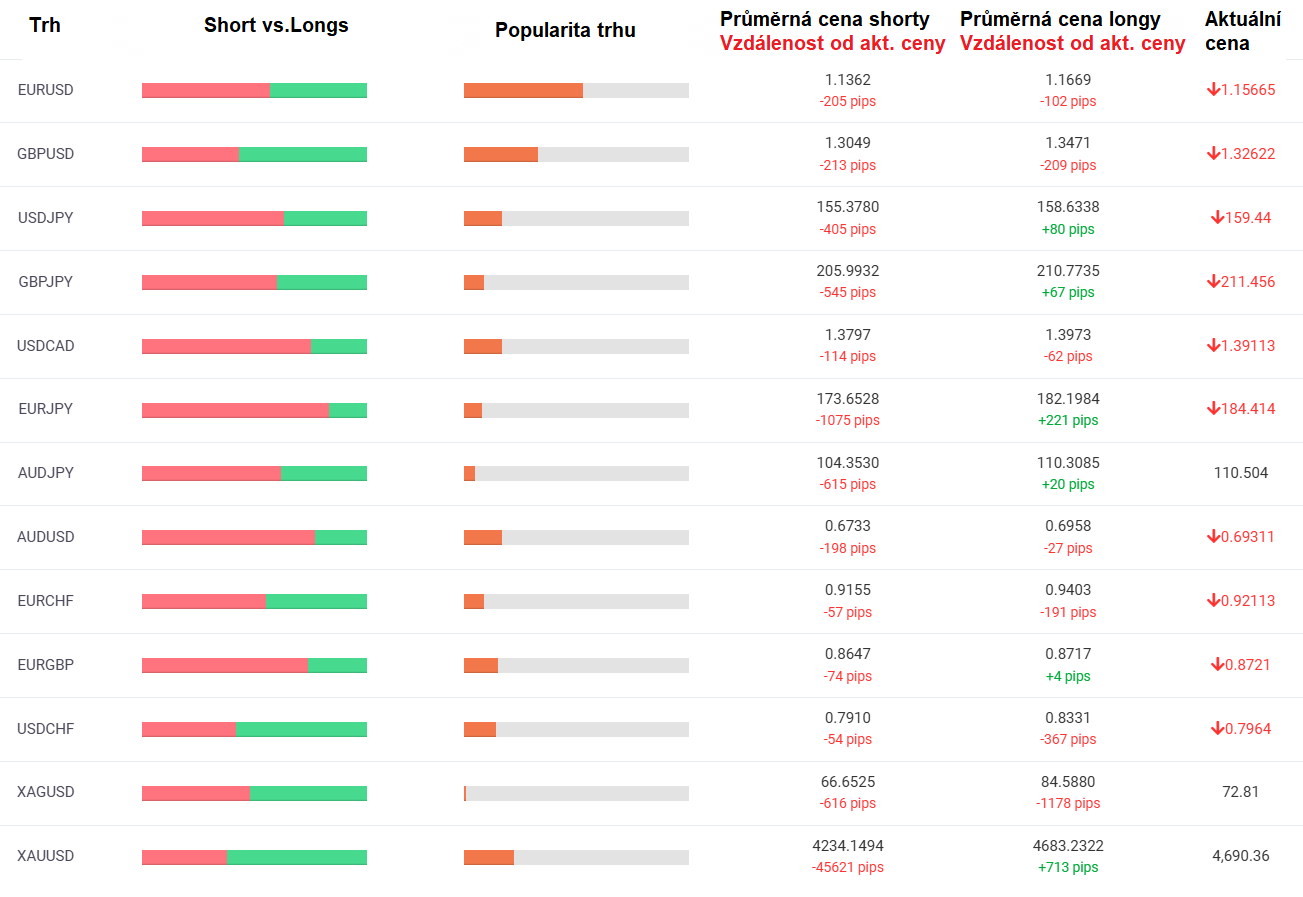The width and height of the screenshot is (1303, 897).
Task: Click the green long portion of USDCHF bar
Action: (x=301, y=730)
